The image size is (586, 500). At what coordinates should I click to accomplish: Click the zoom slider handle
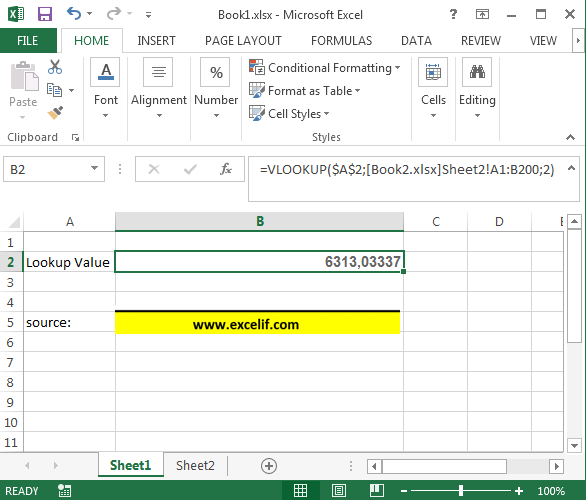point(461,490)
